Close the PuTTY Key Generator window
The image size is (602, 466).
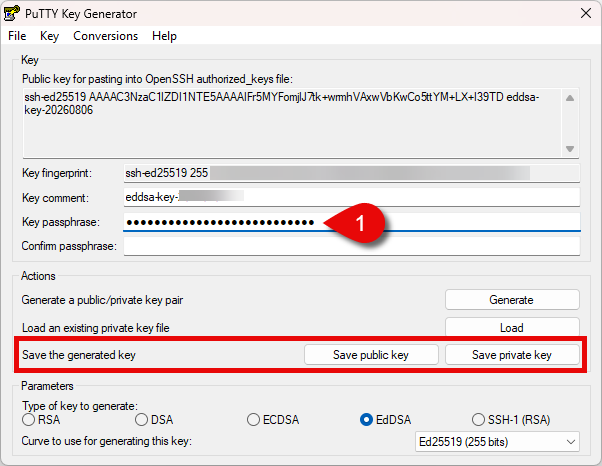pyautogui.click(x=586, y=13)
